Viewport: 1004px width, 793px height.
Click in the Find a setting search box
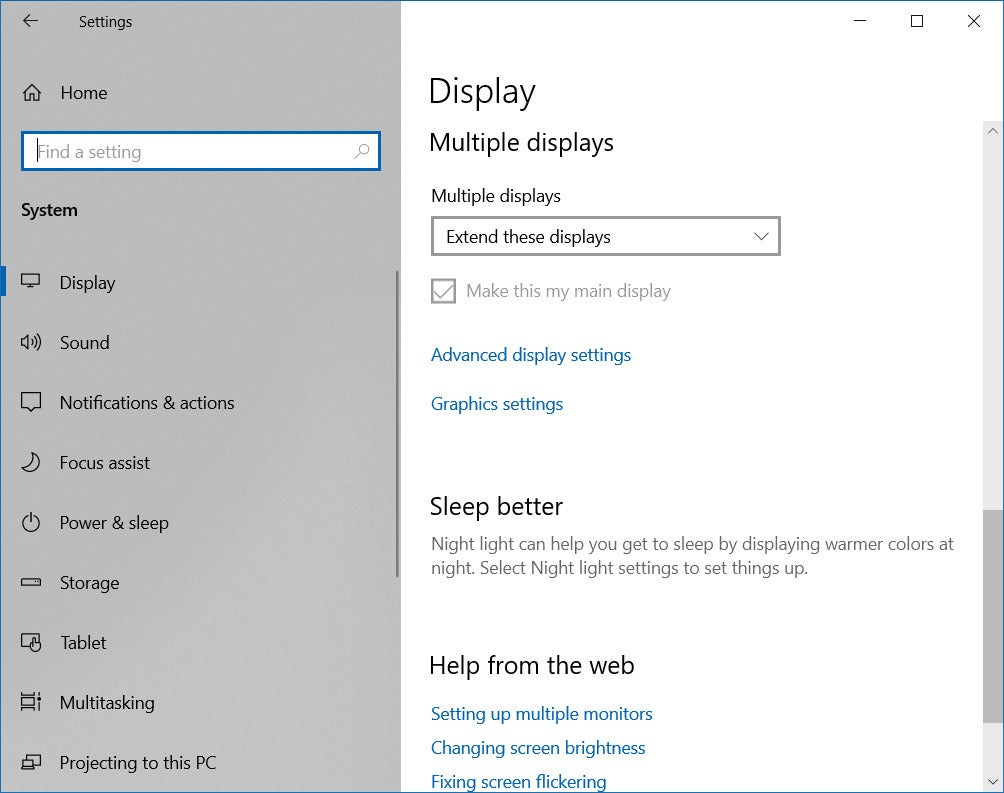(190, 152)
